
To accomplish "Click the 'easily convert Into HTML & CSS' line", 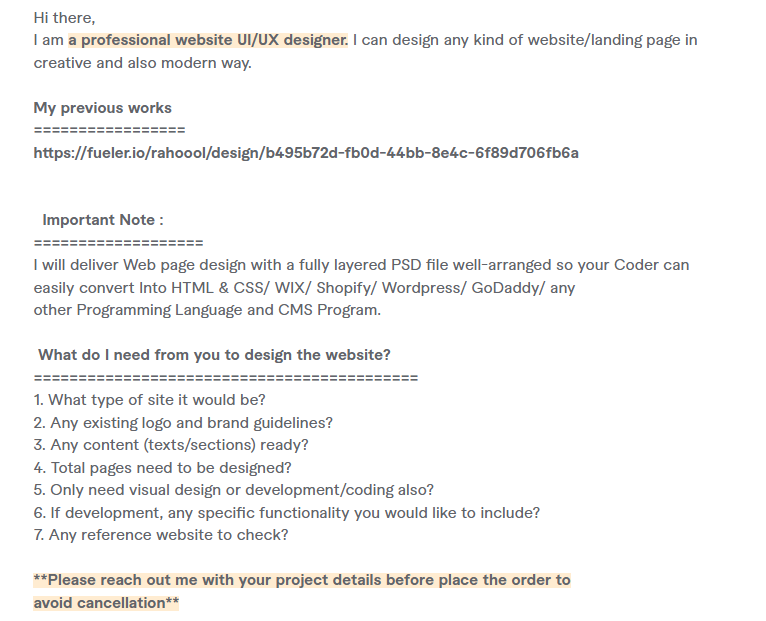I will [304, 288].
